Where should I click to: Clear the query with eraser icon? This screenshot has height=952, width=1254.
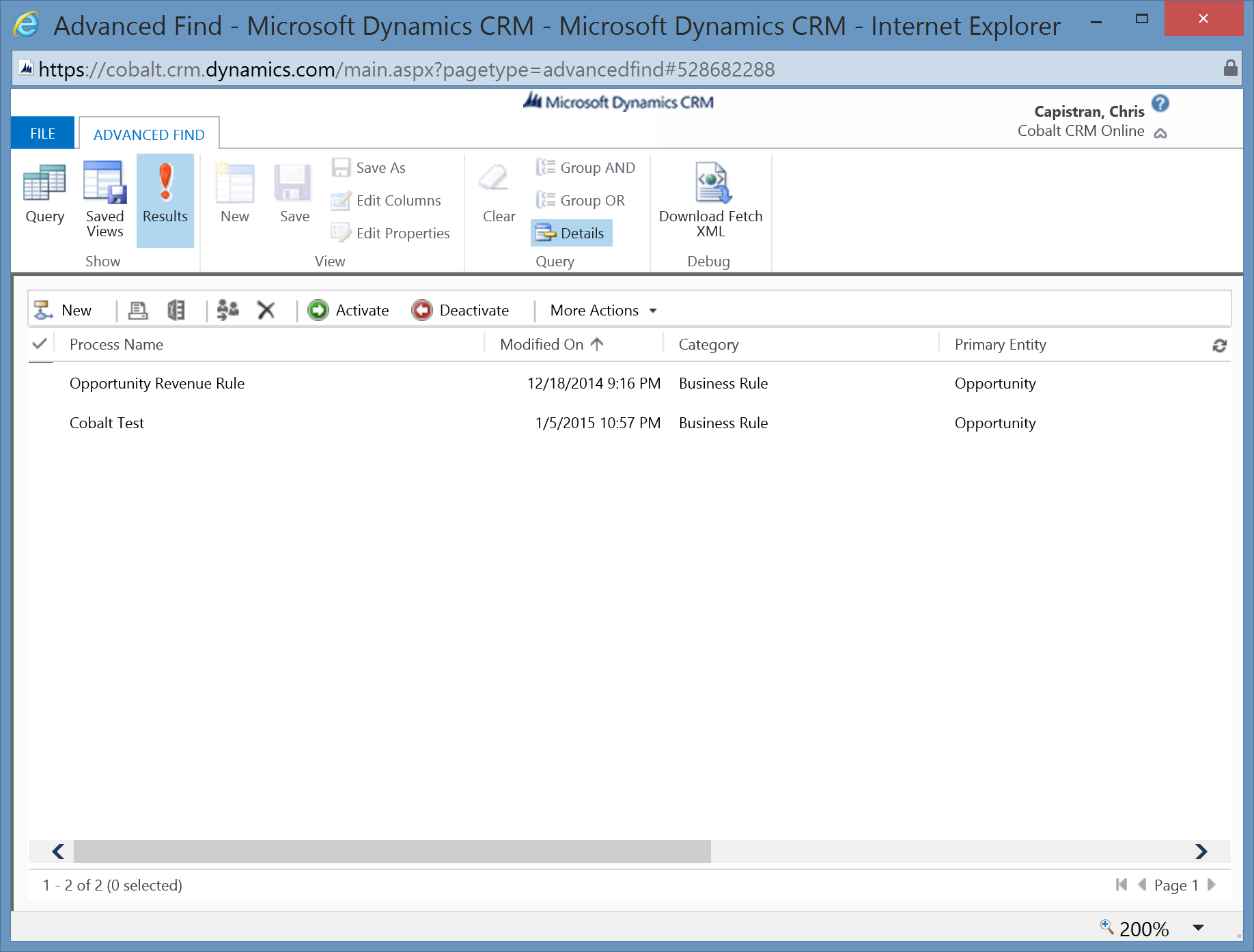pos(499,195)
